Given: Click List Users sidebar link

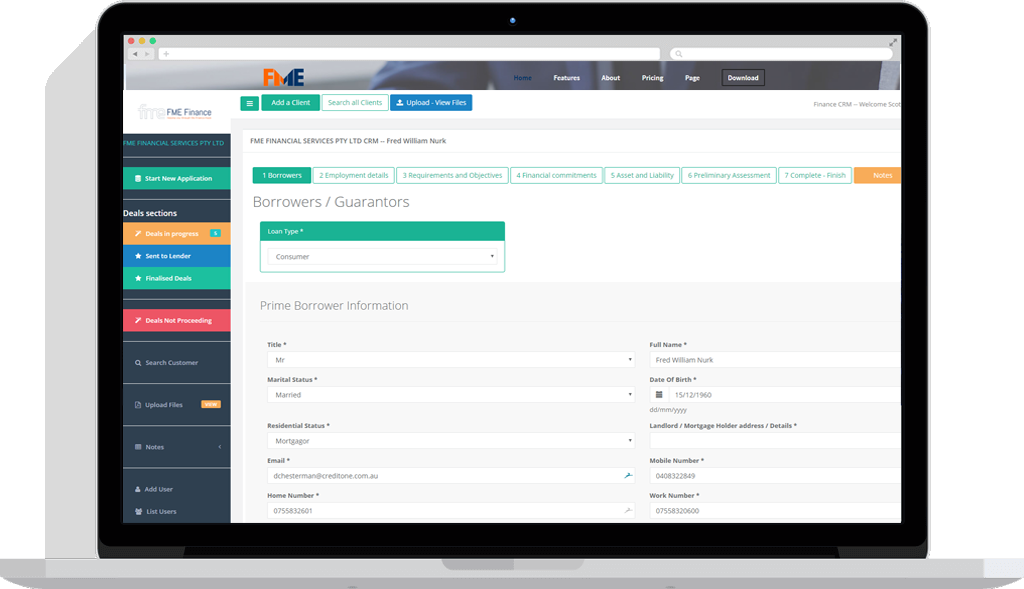Looking at the screenshot, I should (x=161, y=511).
